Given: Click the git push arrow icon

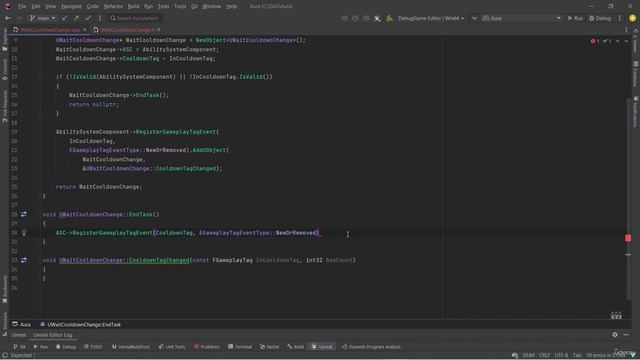Looking at the screenshot, I should click(x=76, y=18).
